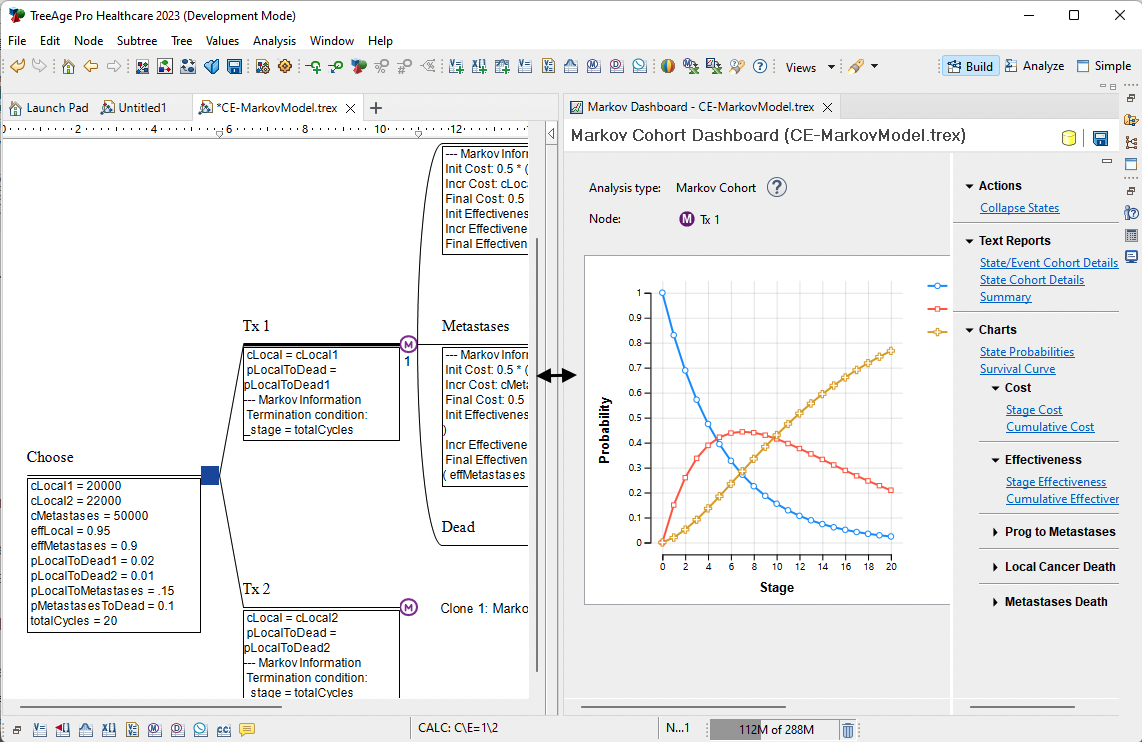Click the yellow note icon in the status bar
Viewport: 1142px width, 742px height.
(247, 730)
